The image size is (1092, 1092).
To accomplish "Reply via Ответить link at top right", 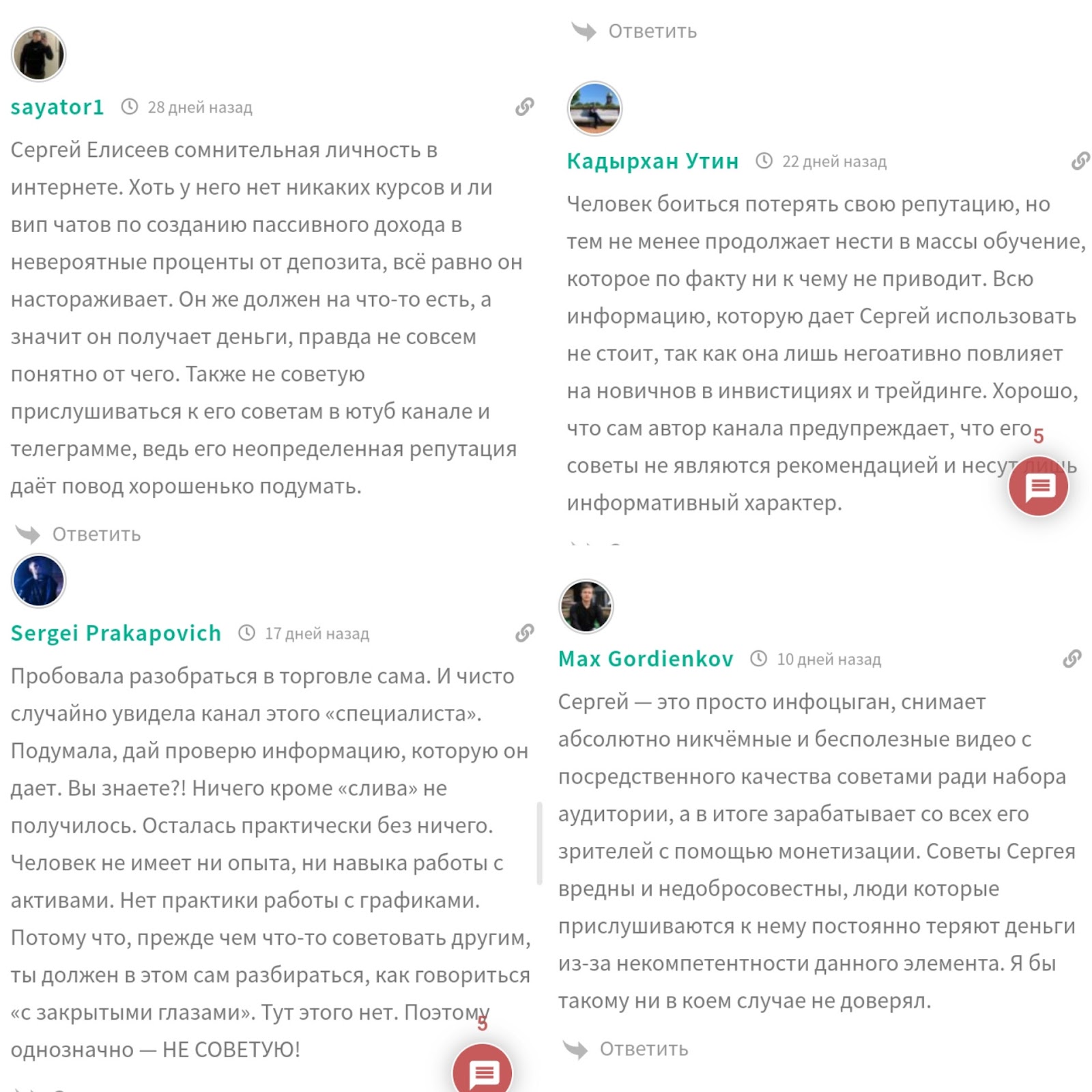I will (x=652, y=31).
